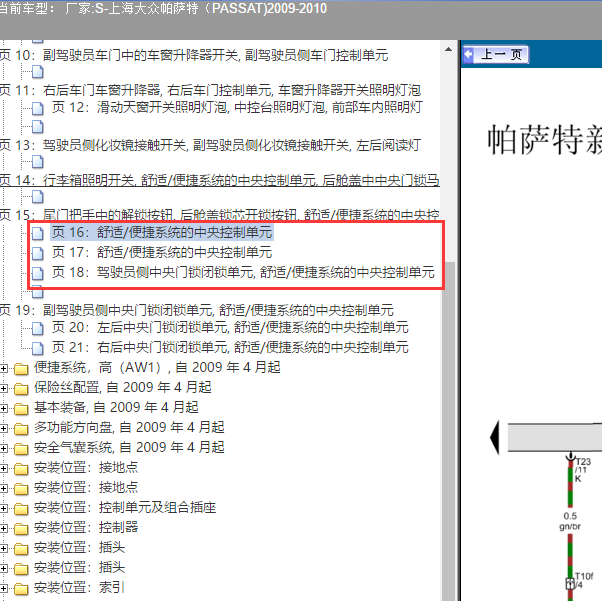Image resolution: width=602 pixels, height=601 pixels.
Task: Click page 10 副驾驶员车门中的车窗升降器开关 entry
Action: coord(194,55)
